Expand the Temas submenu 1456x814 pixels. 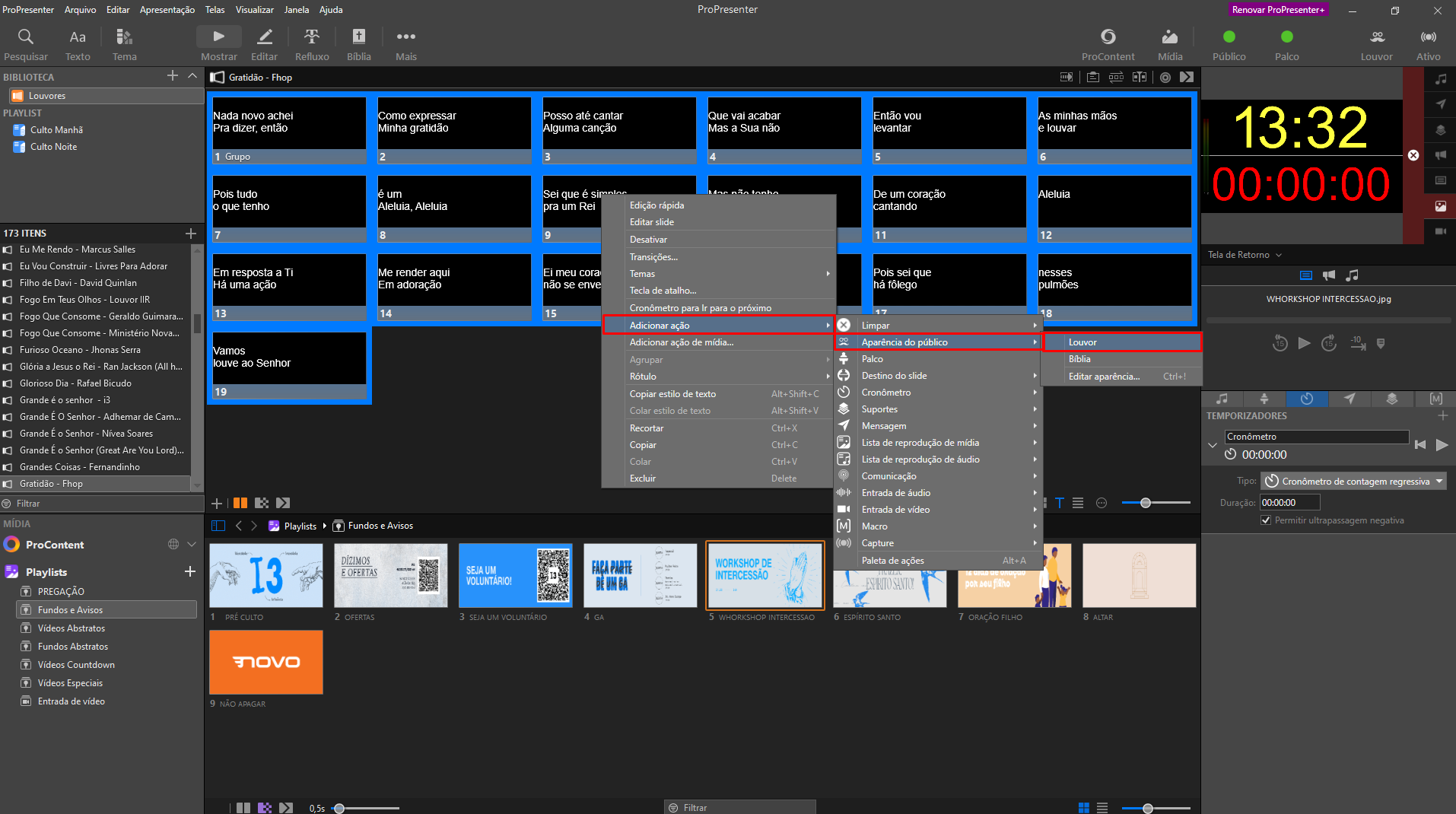coord(719,274)
